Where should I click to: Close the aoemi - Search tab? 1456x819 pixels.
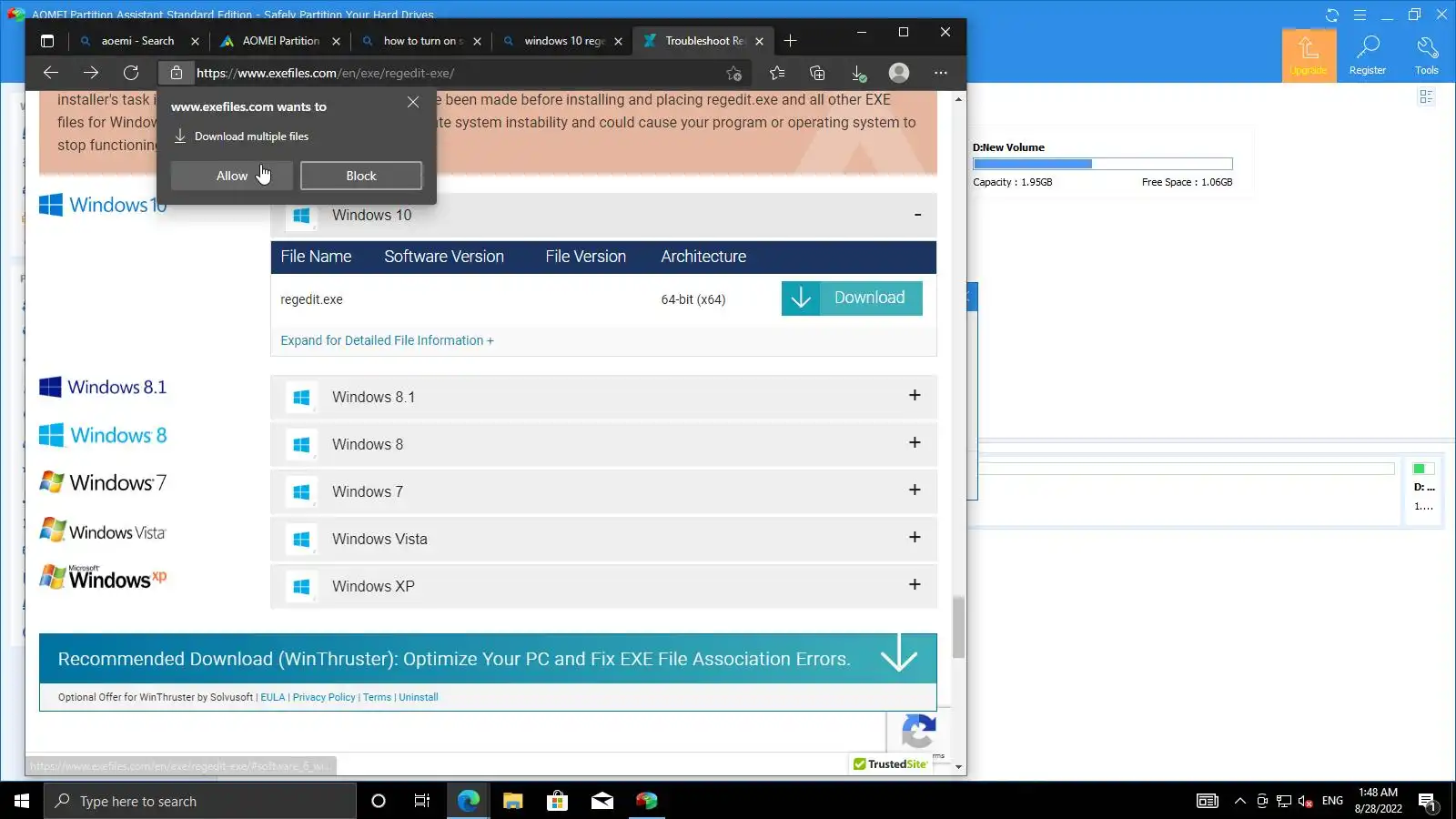195,41
